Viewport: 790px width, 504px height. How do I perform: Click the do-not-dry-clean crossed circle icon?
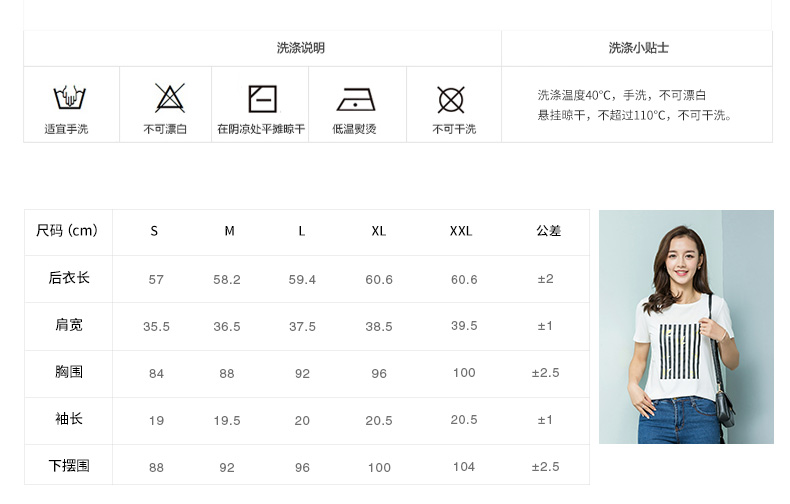[x=451, y=100]
